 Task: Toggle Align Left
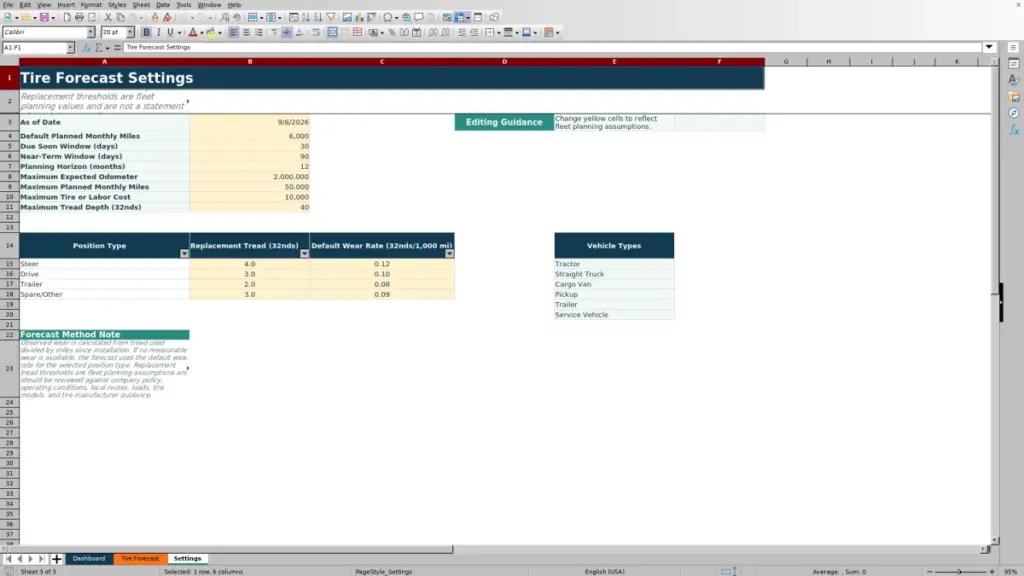(x=234, y=32)
